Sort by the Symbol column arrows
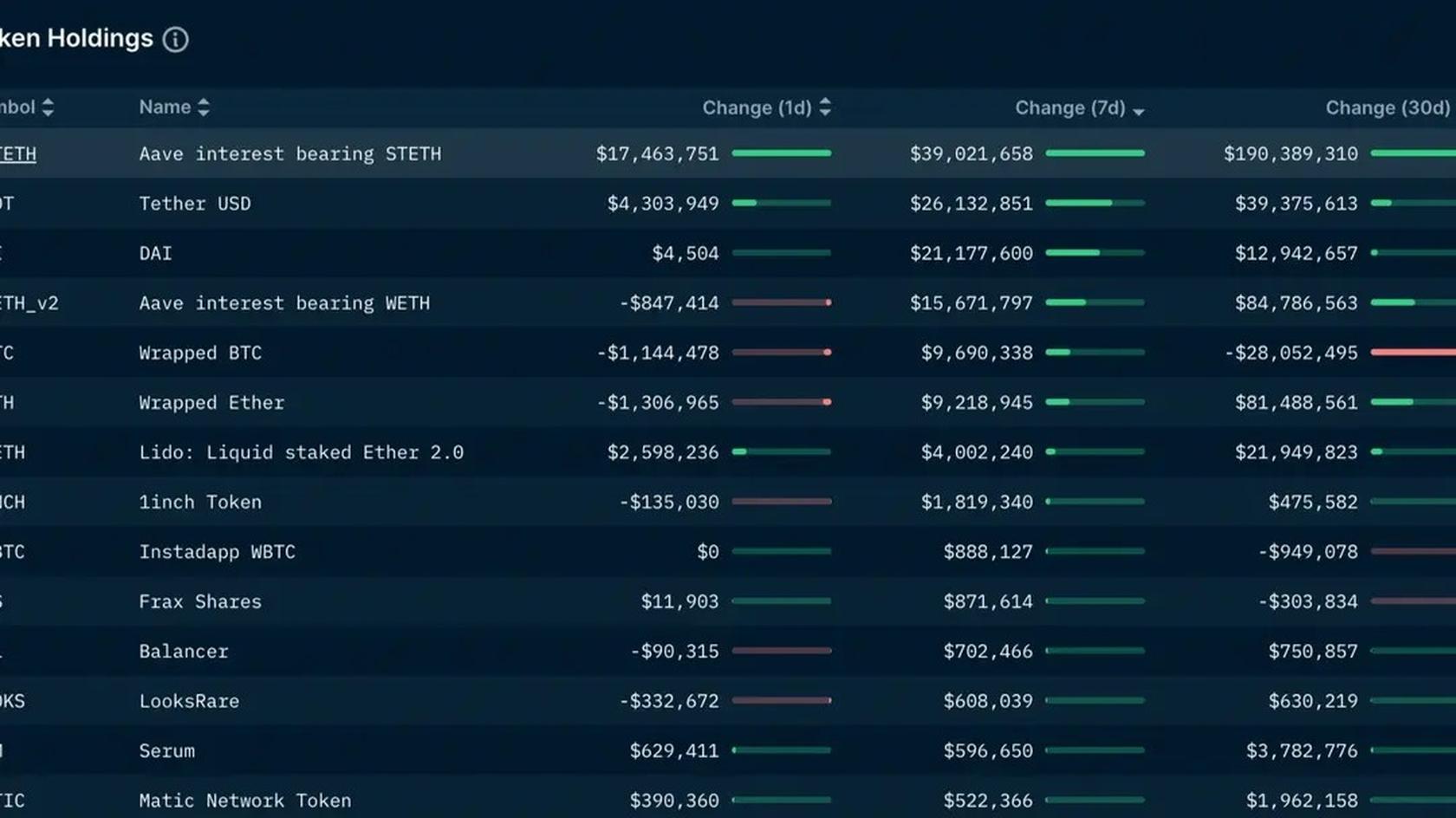 [48, 107]
